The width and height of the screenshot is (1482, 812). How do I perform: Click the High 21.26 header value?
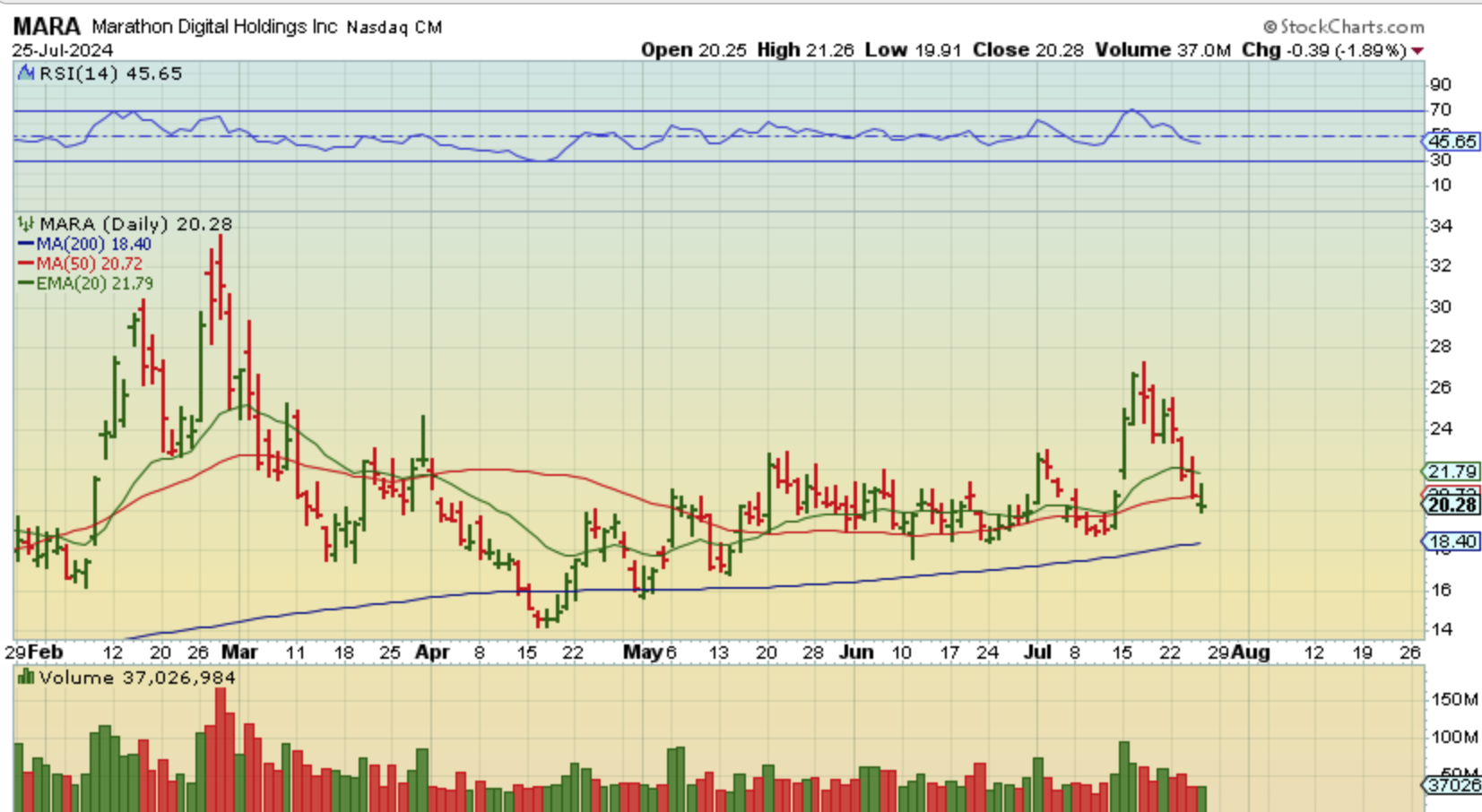click(x=805, y=50)
